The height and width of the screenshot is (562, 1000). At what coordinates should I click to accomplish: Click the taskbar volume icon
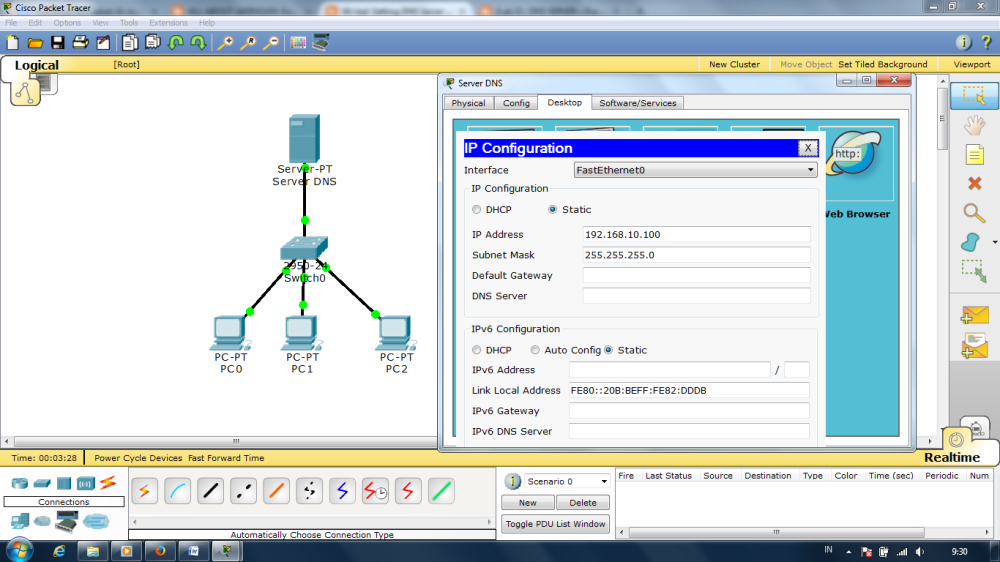click(920, 552)
